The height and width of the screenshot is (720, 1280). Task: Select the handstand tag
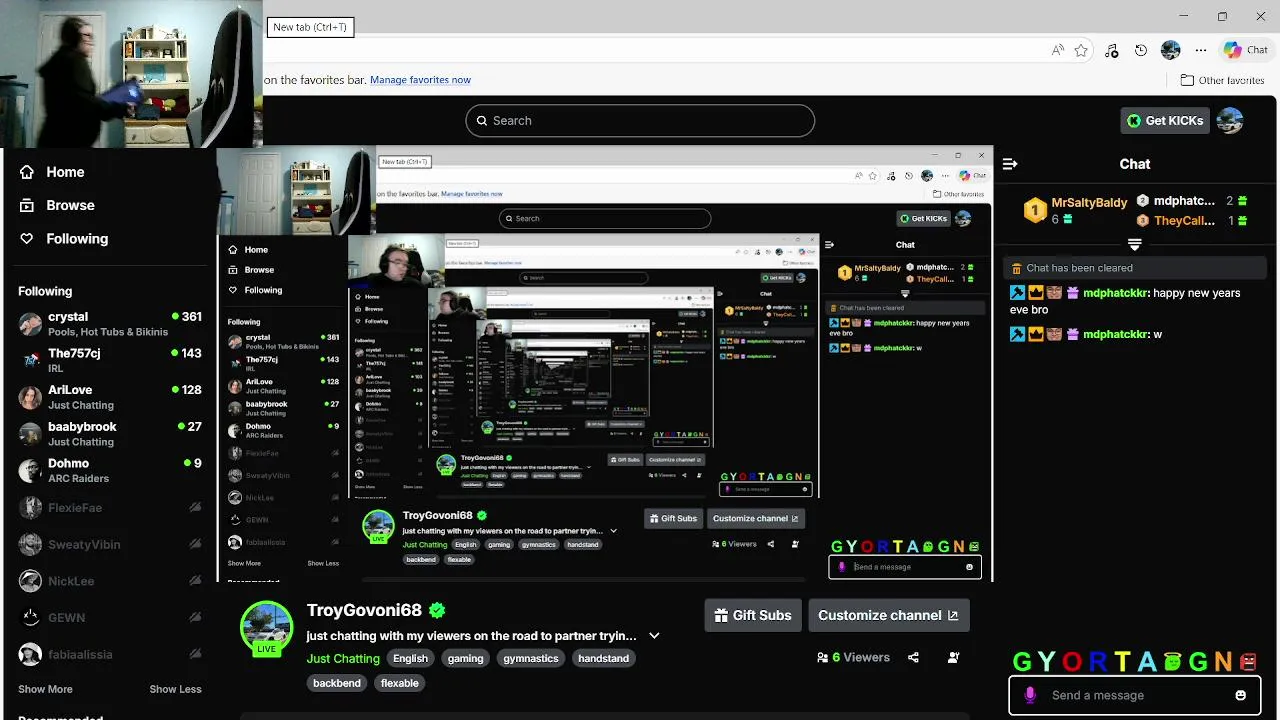(x=603, y=658)
